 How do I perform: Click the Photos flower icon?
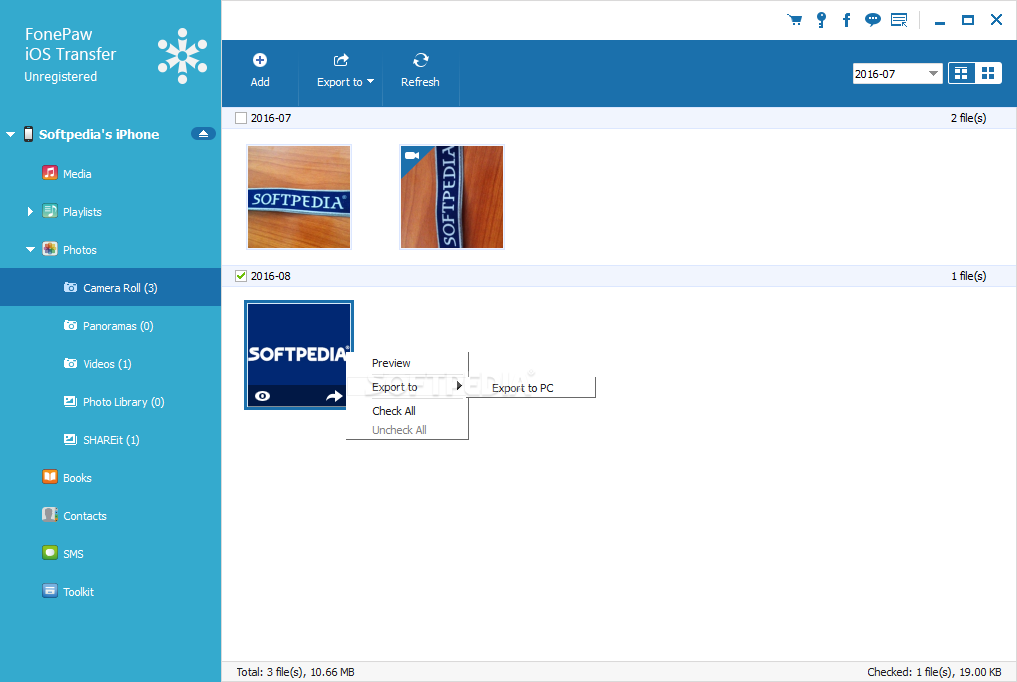(x=50, y=249)
